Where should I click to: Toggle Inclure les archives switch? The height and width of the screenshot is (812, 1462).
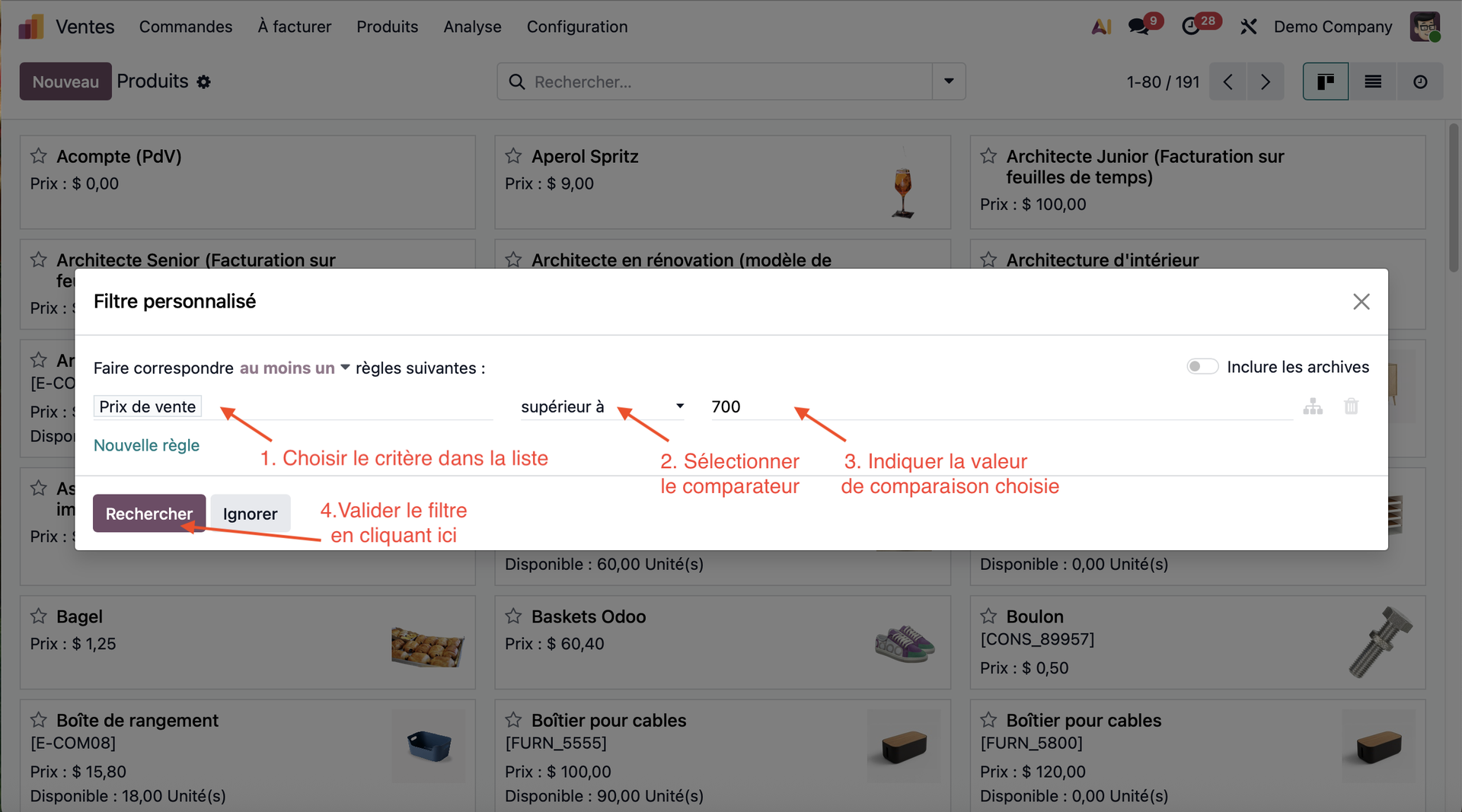point(1202,367)
